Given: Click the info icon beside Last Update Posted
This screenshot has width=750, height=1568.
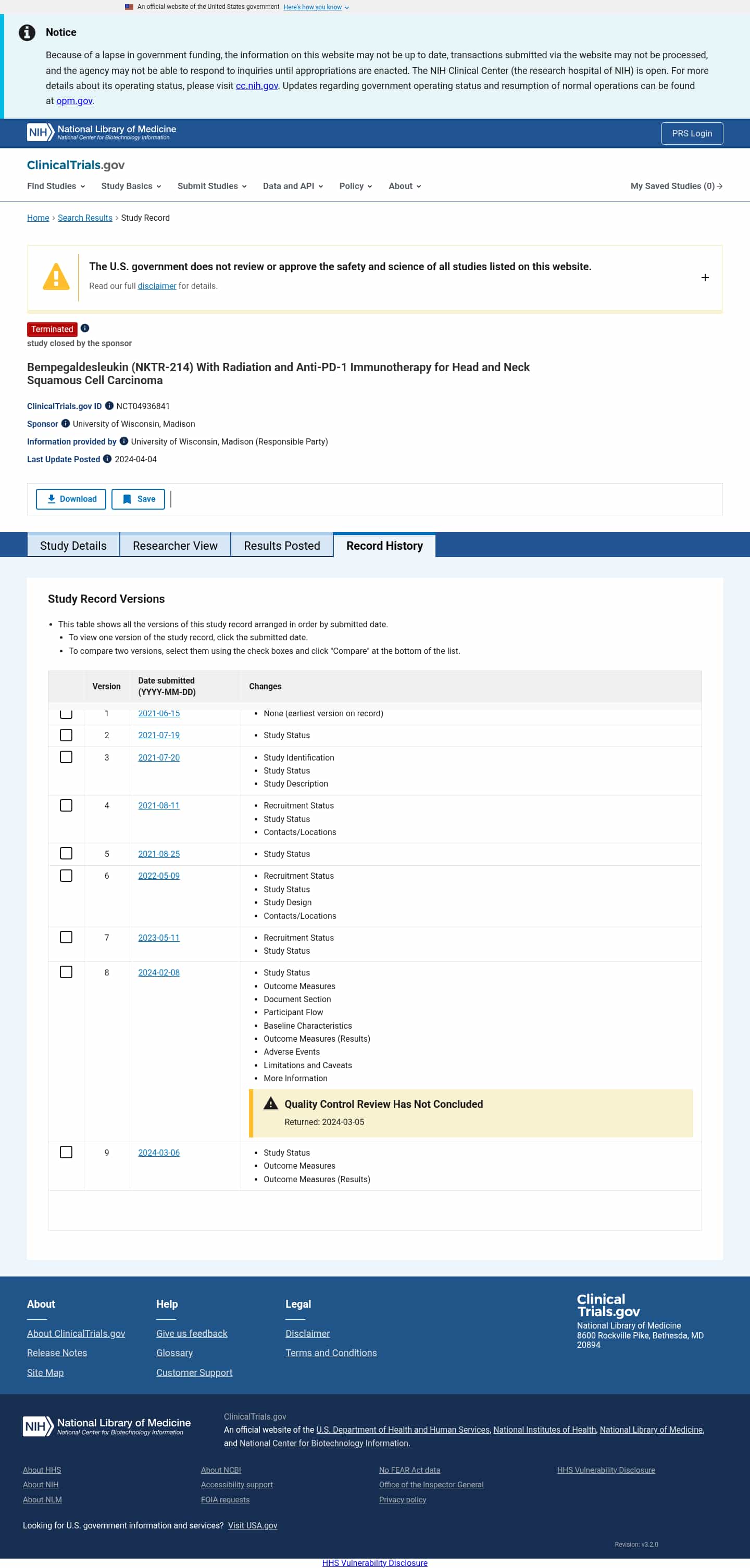Looking at the screenshot, I should [107, 458].
